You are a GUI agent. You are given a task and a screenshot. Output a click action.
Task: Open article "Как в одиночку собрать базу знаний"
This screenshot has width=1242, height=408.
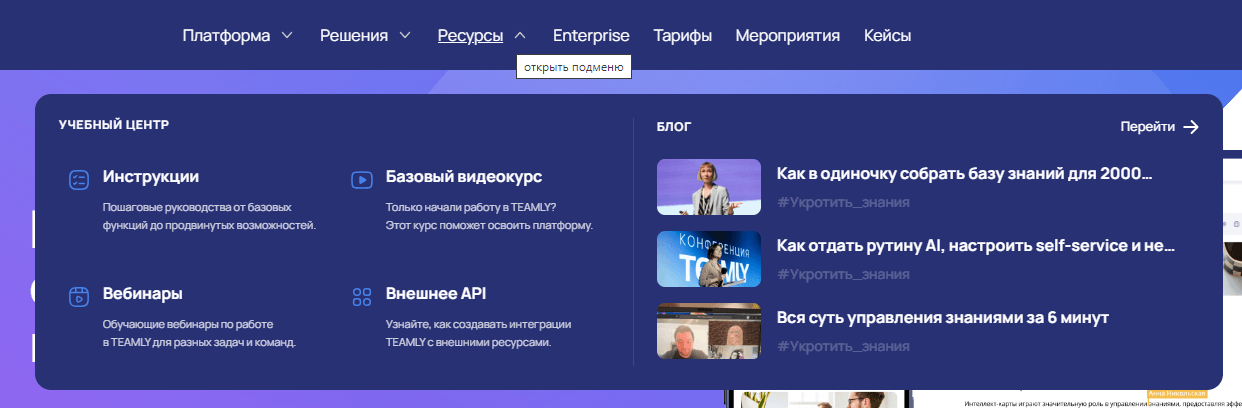tap(965, 173)
